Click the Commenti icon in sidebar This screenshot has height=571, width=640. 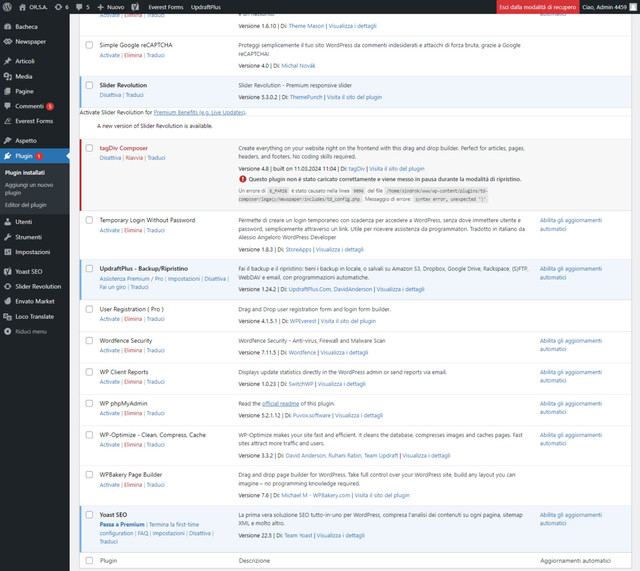coord(8,106)
